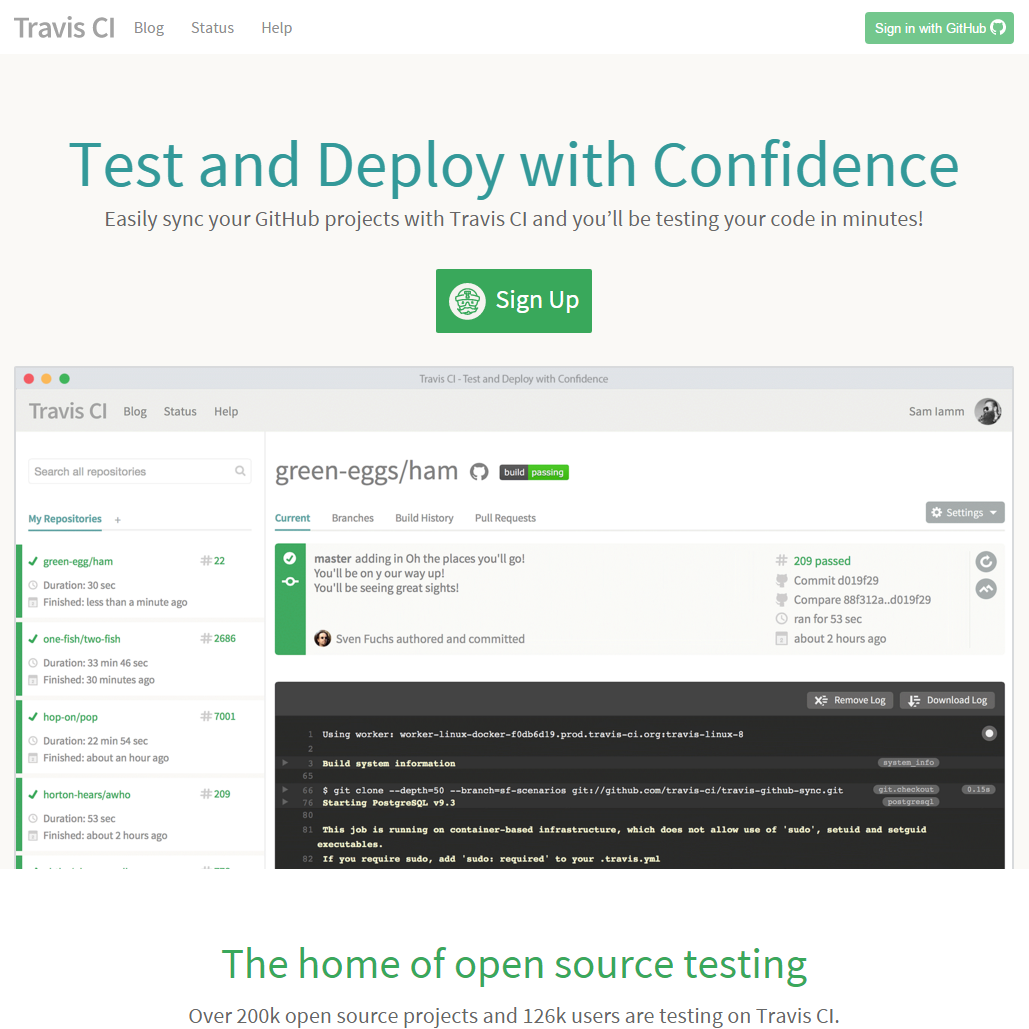This screenshot has width=1029, height=1029.
Task: Open the hop-on/pop repository link
Action: pos(70,717)
